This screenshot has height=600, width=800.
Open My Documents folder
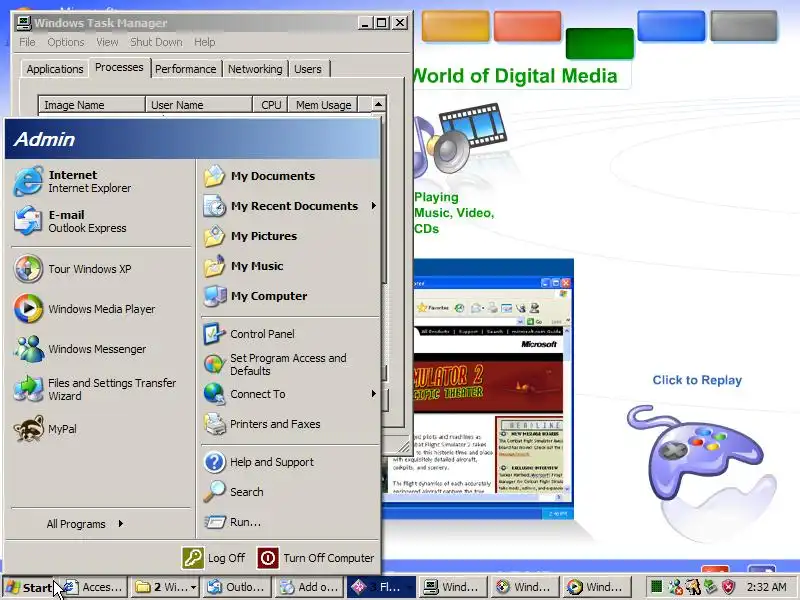[290, 176]
